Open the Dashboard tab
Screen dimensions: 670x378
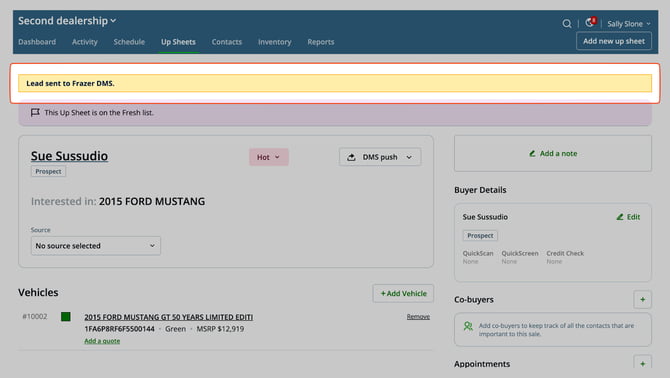[x=37, y=42]
